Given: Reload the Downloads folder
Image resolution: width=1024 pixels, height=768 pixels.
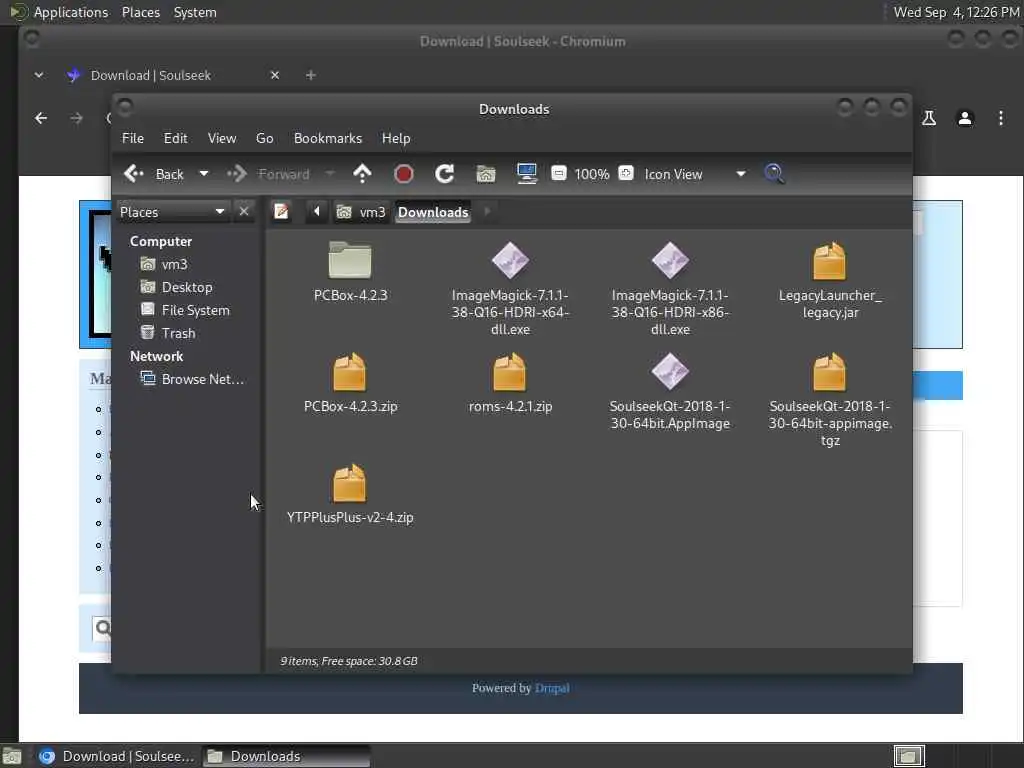Looking at the screenshot, I should click(x=445, y=174).
